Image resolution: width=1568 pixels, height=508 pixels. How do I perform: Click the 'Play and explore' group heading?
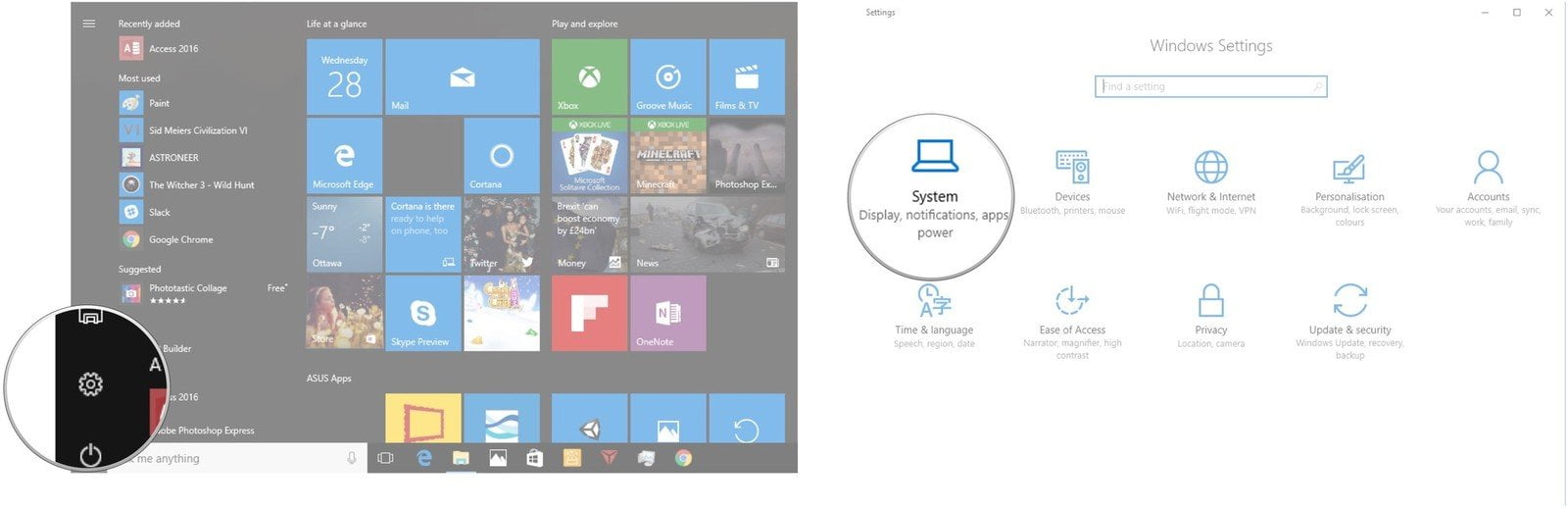click(584, 24)
